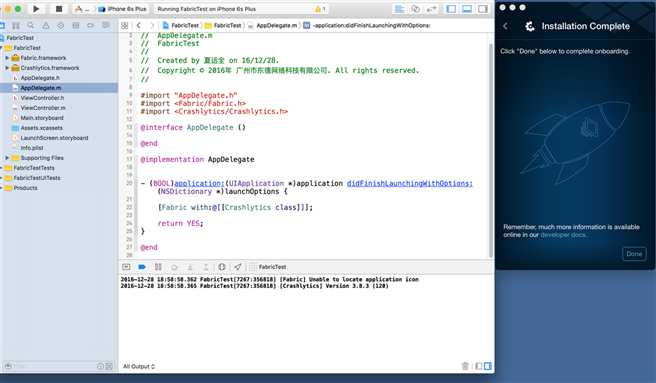Screen dimensions: 656x383
Task: Select the Products group
Action: click(x=25, y=188)
